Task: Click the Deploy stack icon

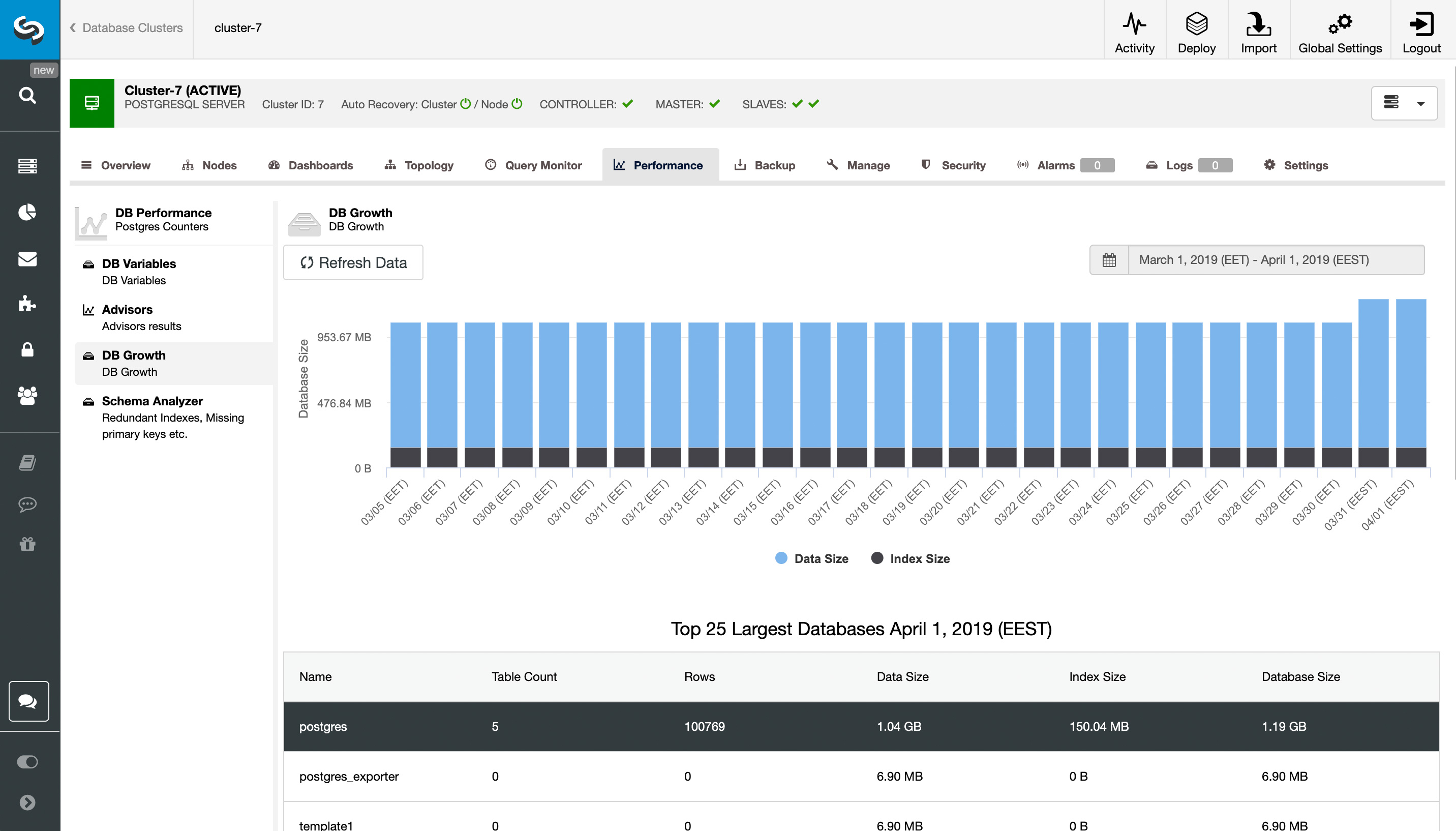Action: (1196, 24)
